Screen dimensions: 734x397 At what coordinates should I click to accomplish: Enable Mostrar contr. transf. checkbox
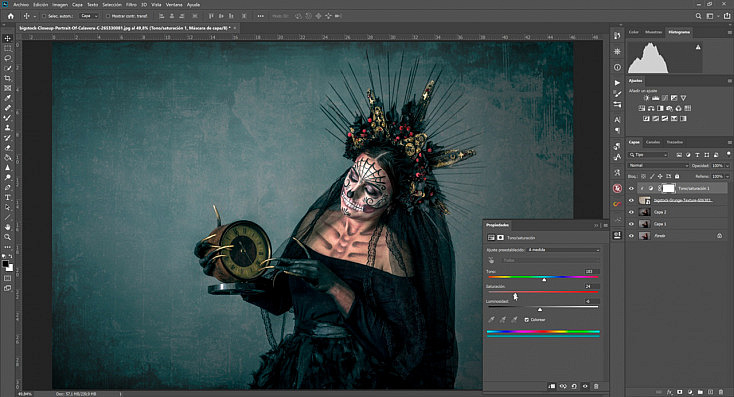tap(108, 16)
